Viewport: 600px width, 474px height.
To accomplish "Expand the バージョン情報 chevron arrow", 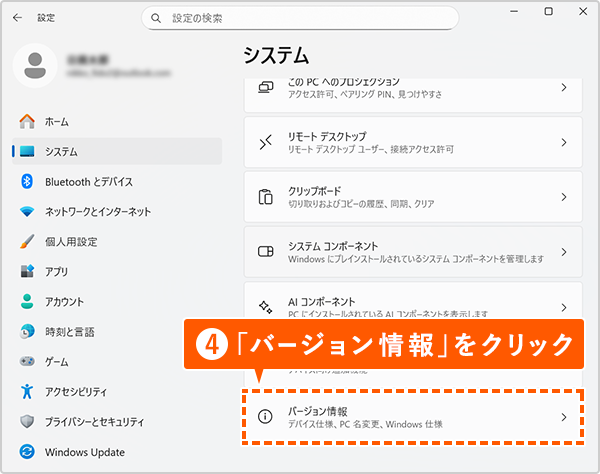I will [564, 417].
